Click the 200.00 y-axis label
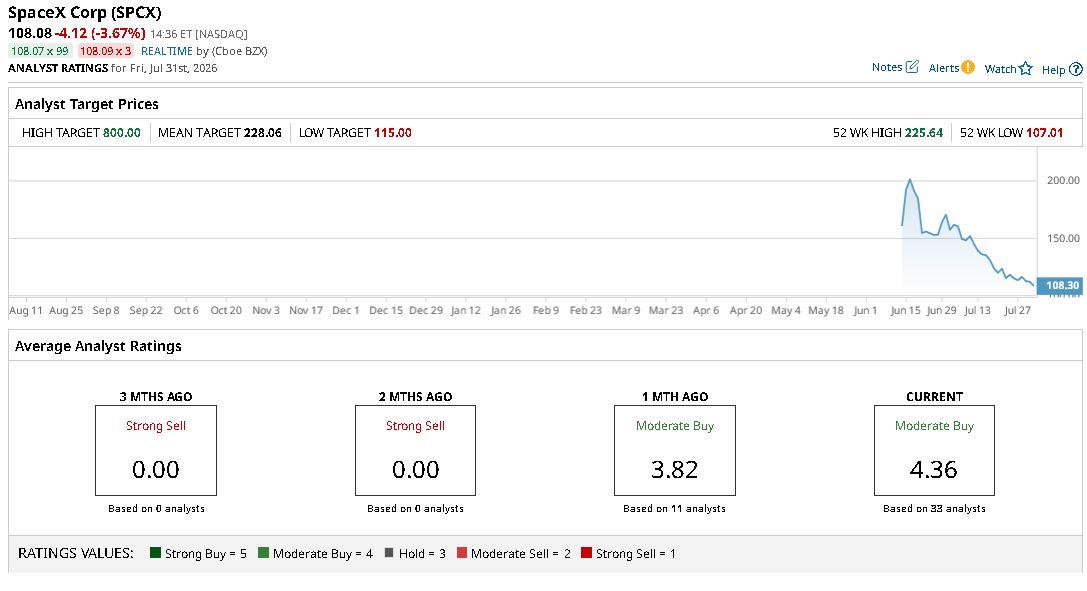 1063,180
